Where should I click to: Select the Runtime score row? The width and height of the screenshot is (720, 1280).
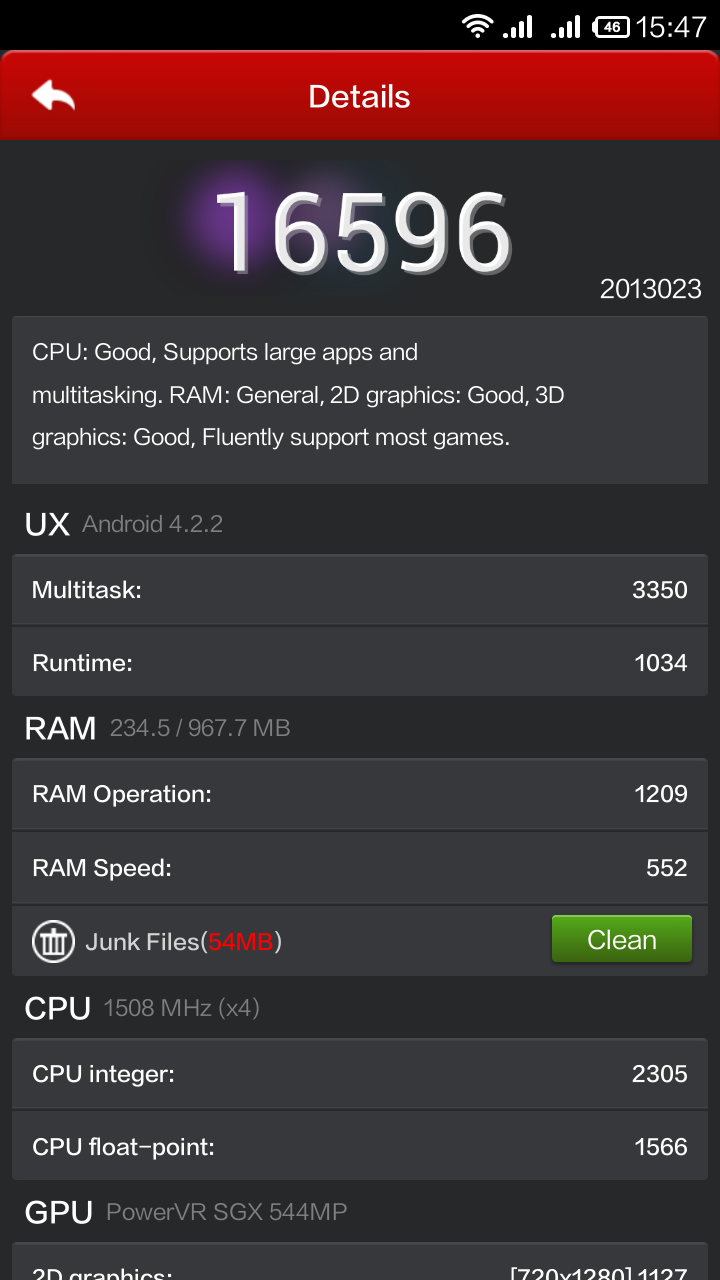[359, 663]
